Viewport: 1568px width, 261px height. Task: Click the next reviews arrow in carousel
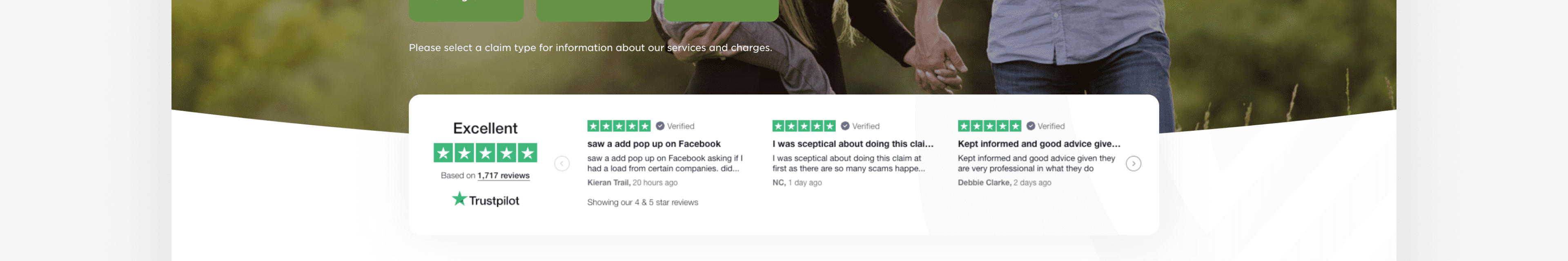pyautogui.click(x=1133, y=163)
